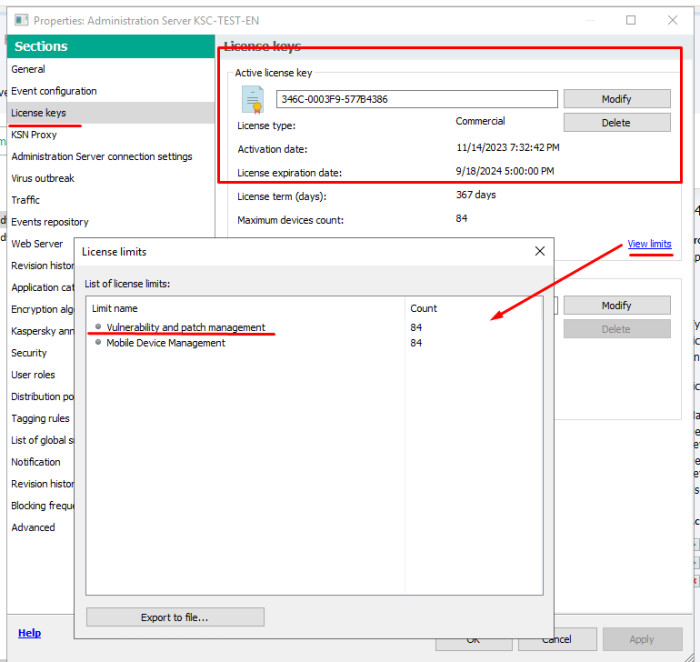Click the active license key field
700x662 pixels.
[417, 99]
